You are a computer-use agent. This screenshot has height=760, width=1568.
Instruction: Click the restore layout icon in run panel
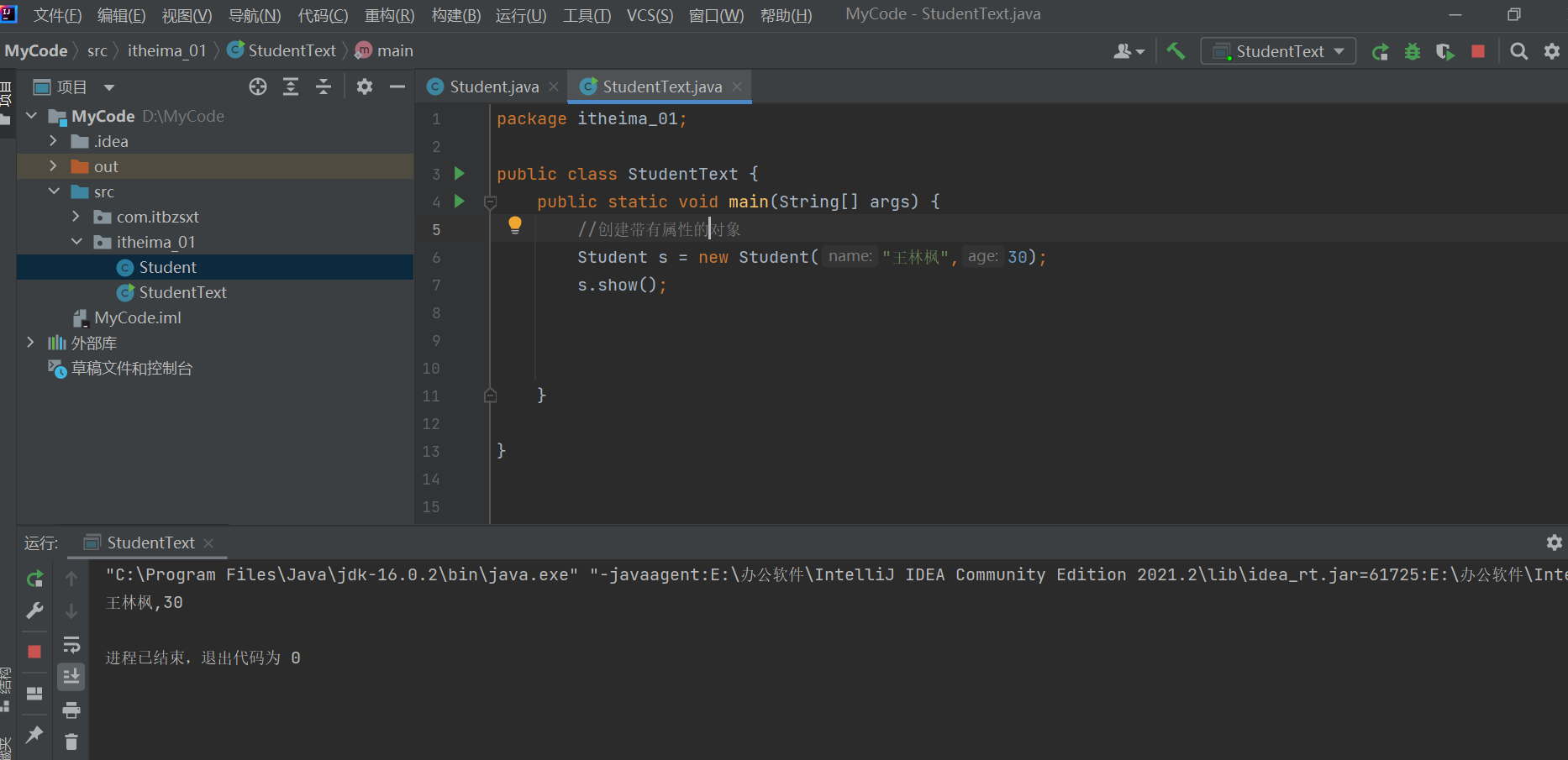(34, 693)
